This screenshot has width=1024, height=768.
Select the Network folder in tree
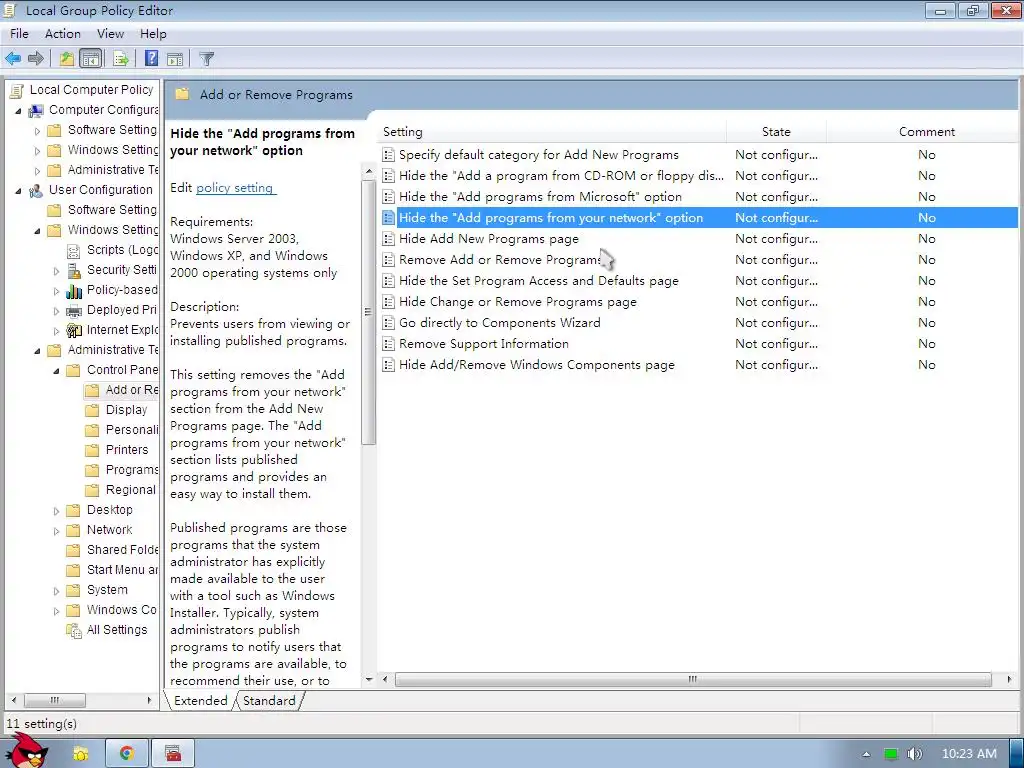[x=99, y=530]
